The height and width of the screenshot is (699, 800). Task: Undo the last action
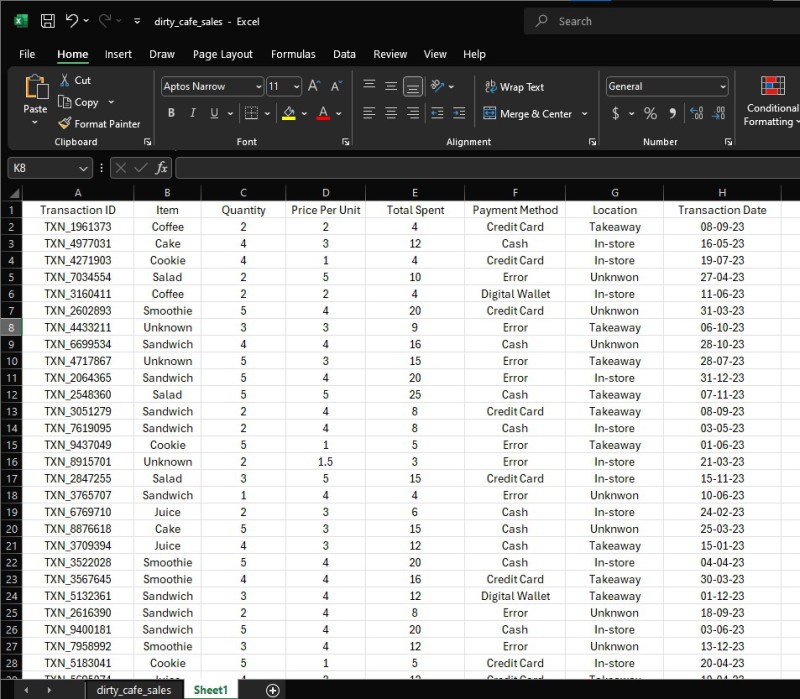click(72, 21)
